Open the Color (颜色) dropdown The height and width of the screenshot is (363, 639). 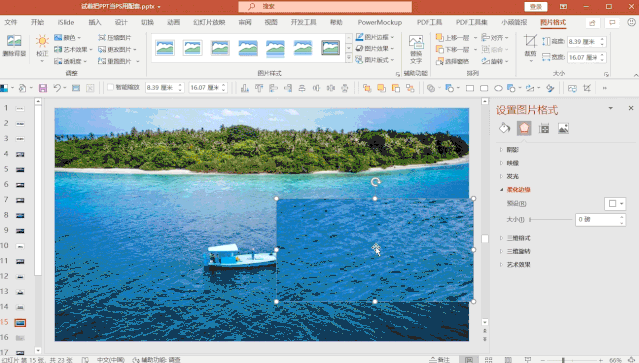(x=68, y=37)
